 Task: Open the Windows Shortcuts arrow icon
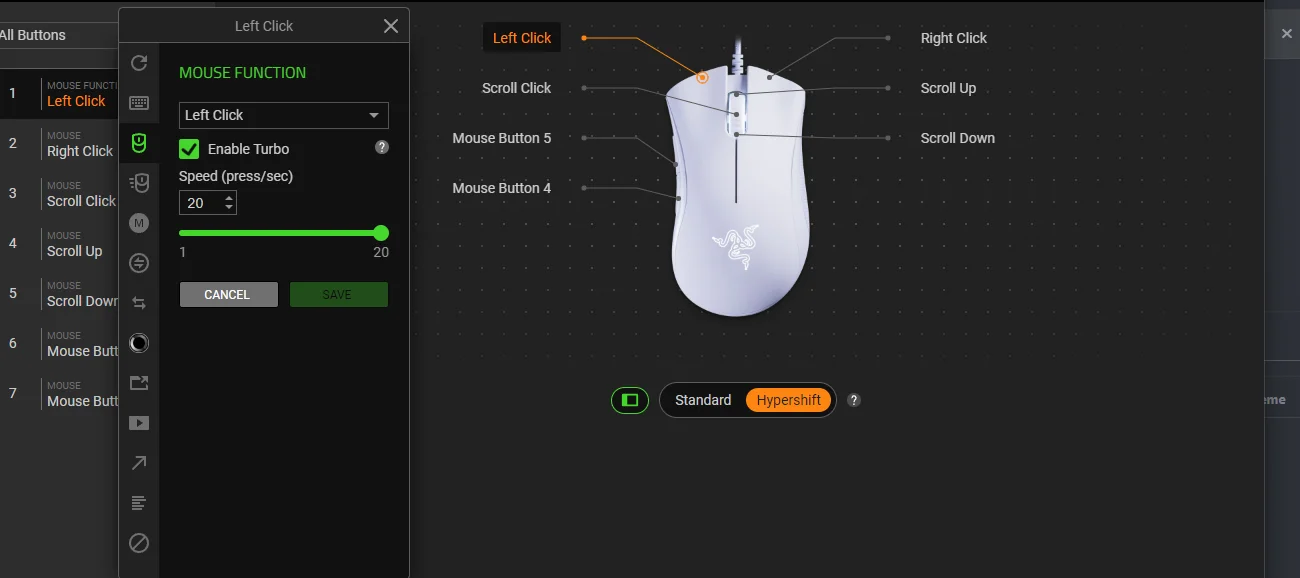tap(139, 463)
